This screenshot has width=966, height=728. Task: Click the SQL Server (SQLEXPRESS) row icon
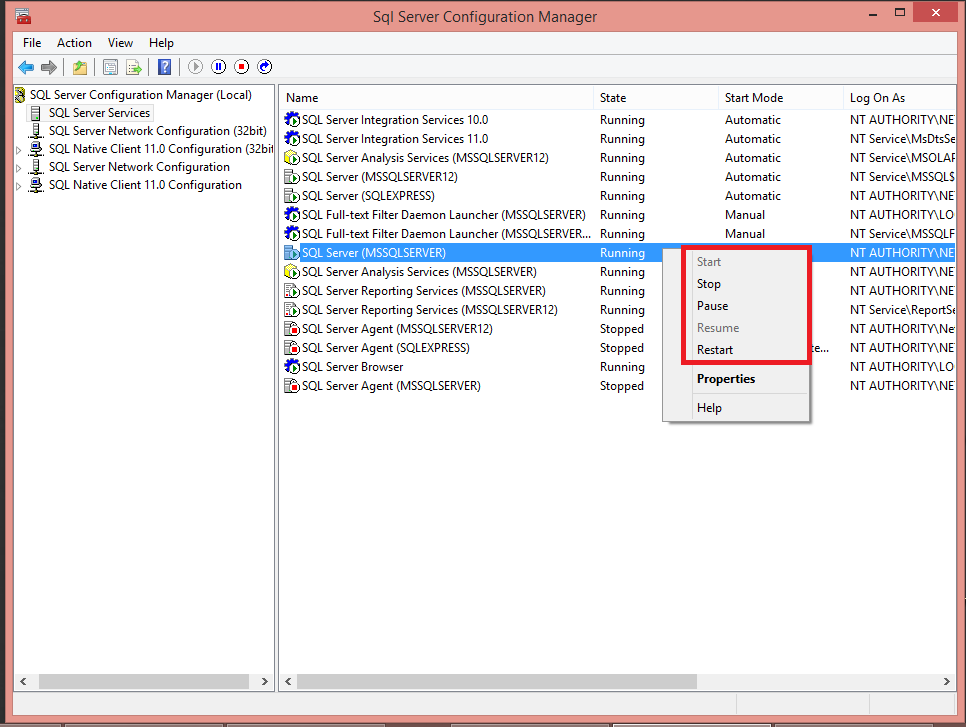click(x=292, y=196)
